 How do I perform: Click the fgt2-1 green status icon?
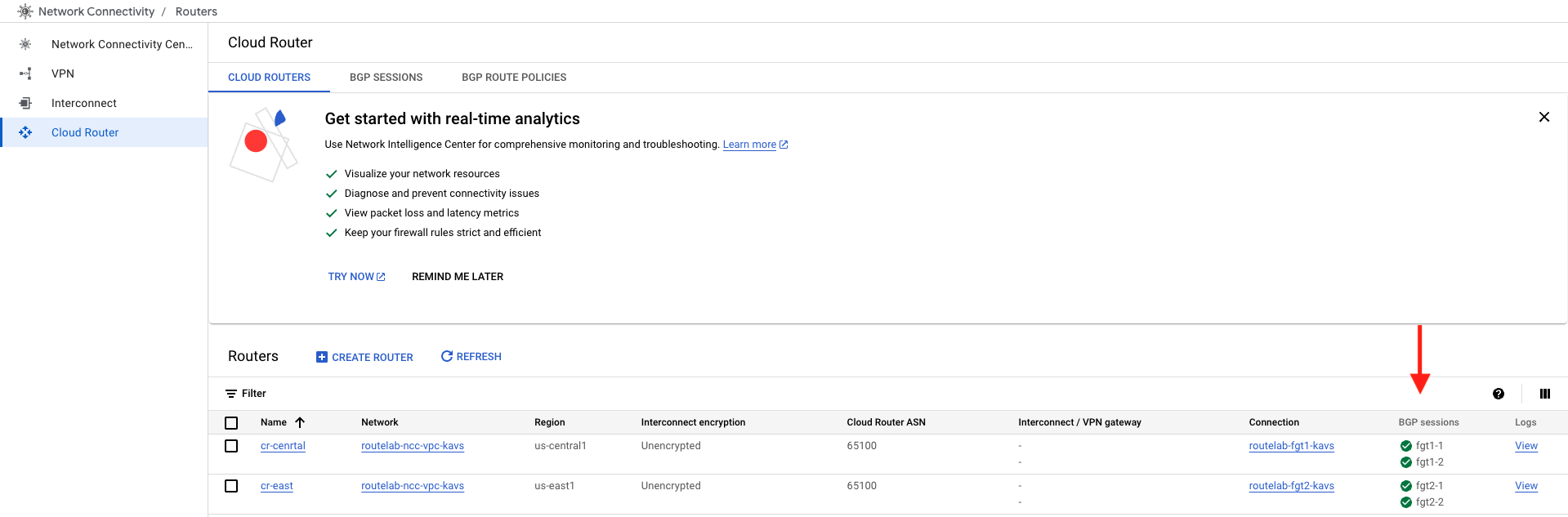click(1406, 486)
